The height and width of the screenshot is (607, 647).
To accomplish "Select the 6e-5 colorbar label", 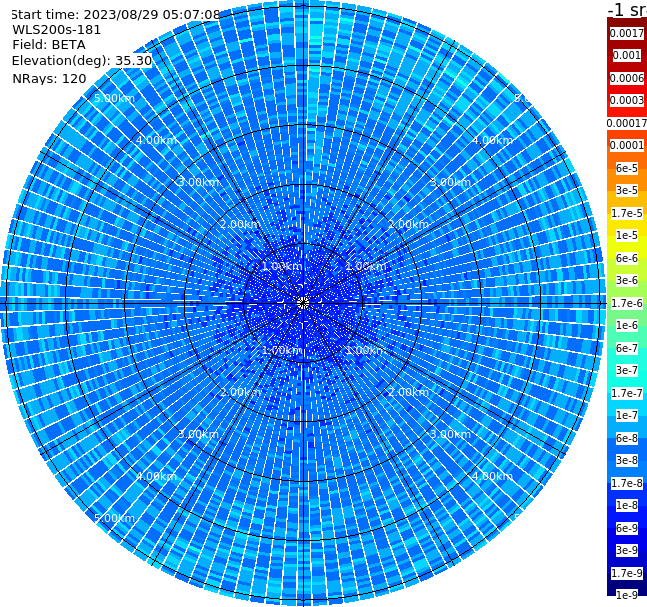I will (627, 168).
